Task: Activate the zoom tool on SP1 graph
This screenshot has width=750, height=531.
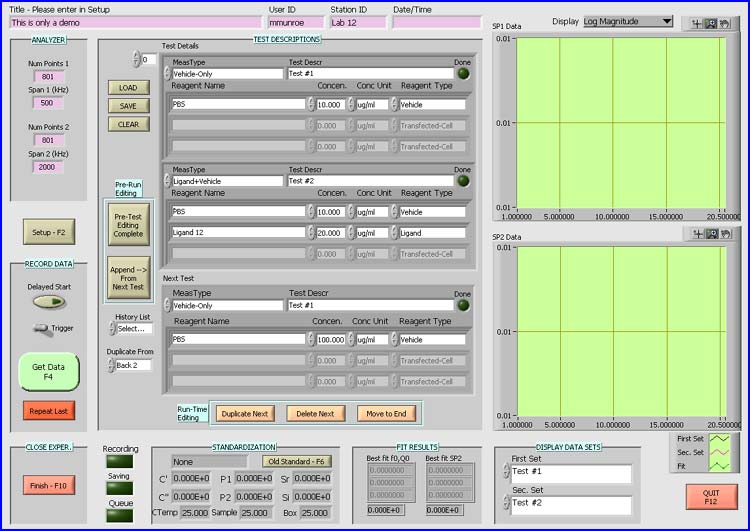Action: coord(711,23)
